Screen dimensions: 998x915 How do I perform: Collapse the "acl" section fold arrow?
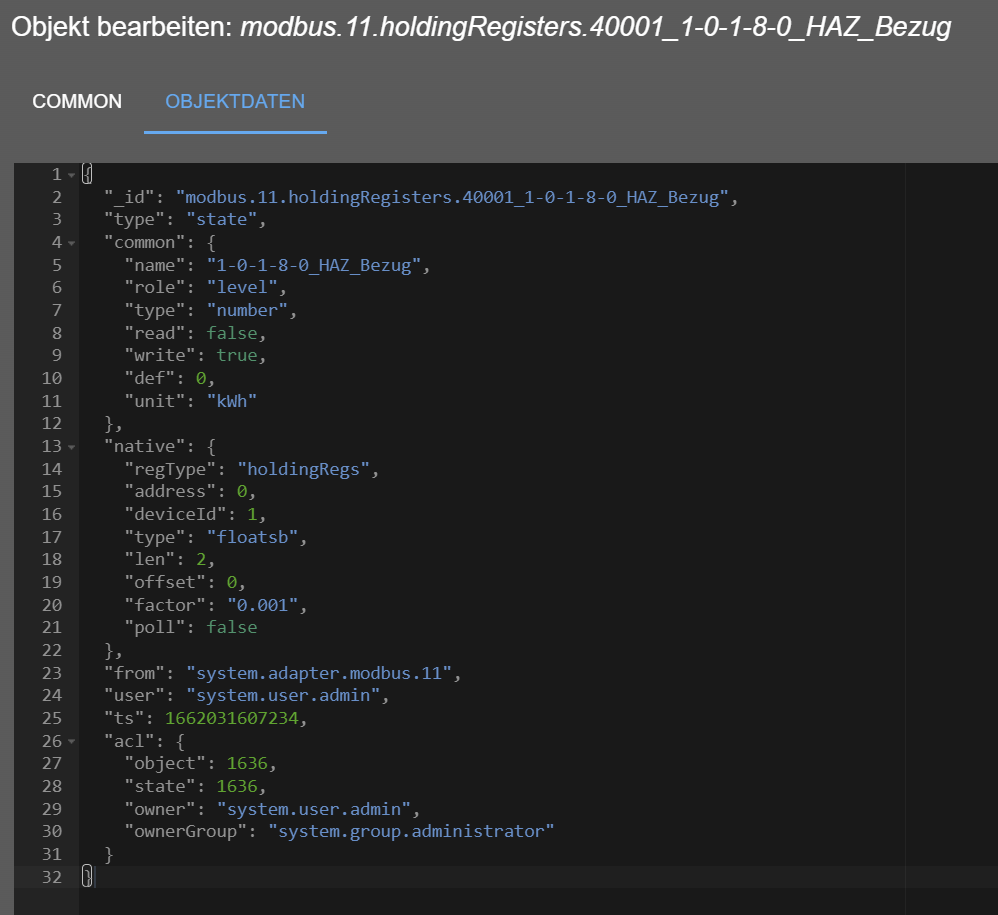pos(71,741)
